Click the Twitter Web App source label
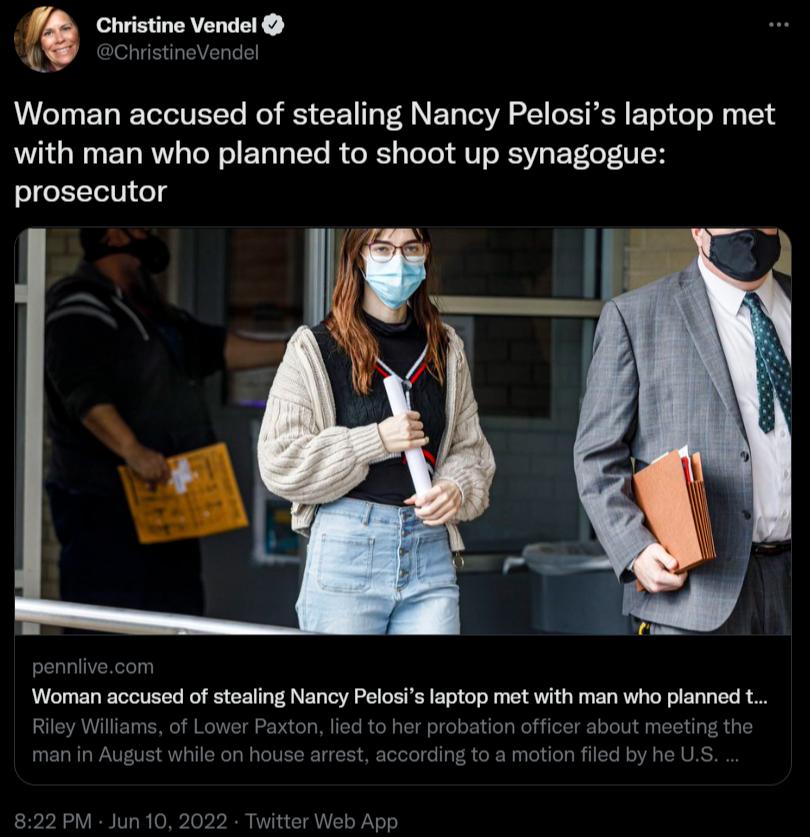This screenshot has height=837, width=810. [x=321, y=820]
